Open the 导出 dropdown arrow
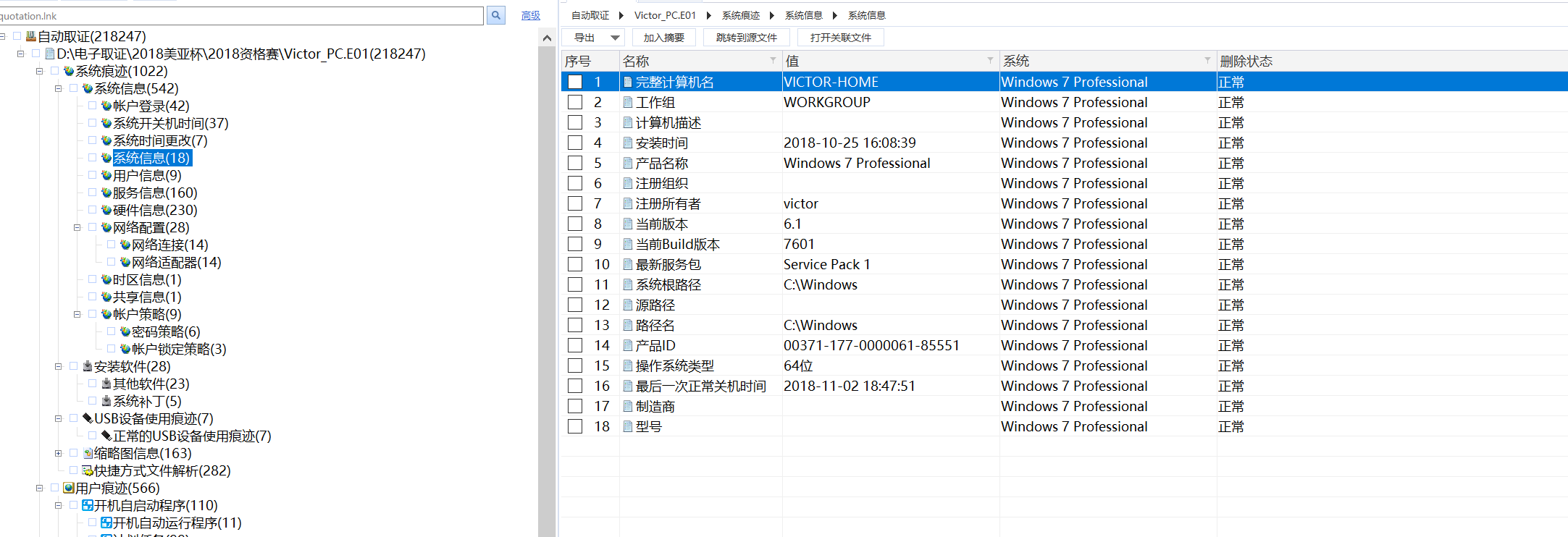This screenshot has width=1568, height=537. point(615,38)
